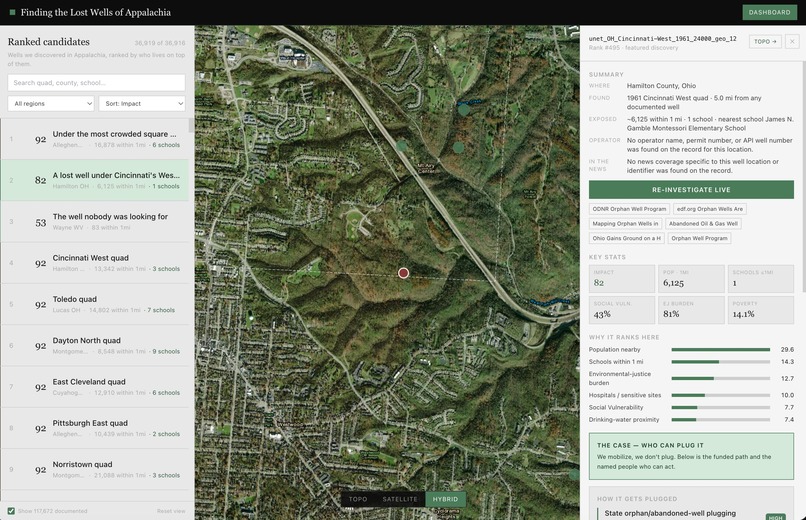Click the Environmental-justice burden bar
The height and width of the screenshot is (520, 806).
tap(721, 378)
